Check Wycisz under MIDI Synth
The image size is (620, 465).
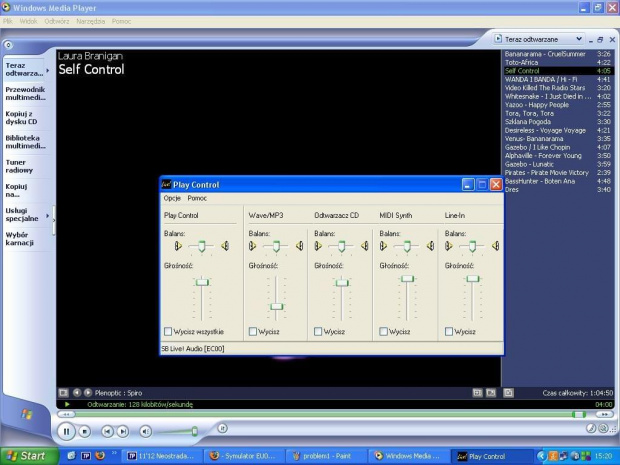tap(383, 331)
